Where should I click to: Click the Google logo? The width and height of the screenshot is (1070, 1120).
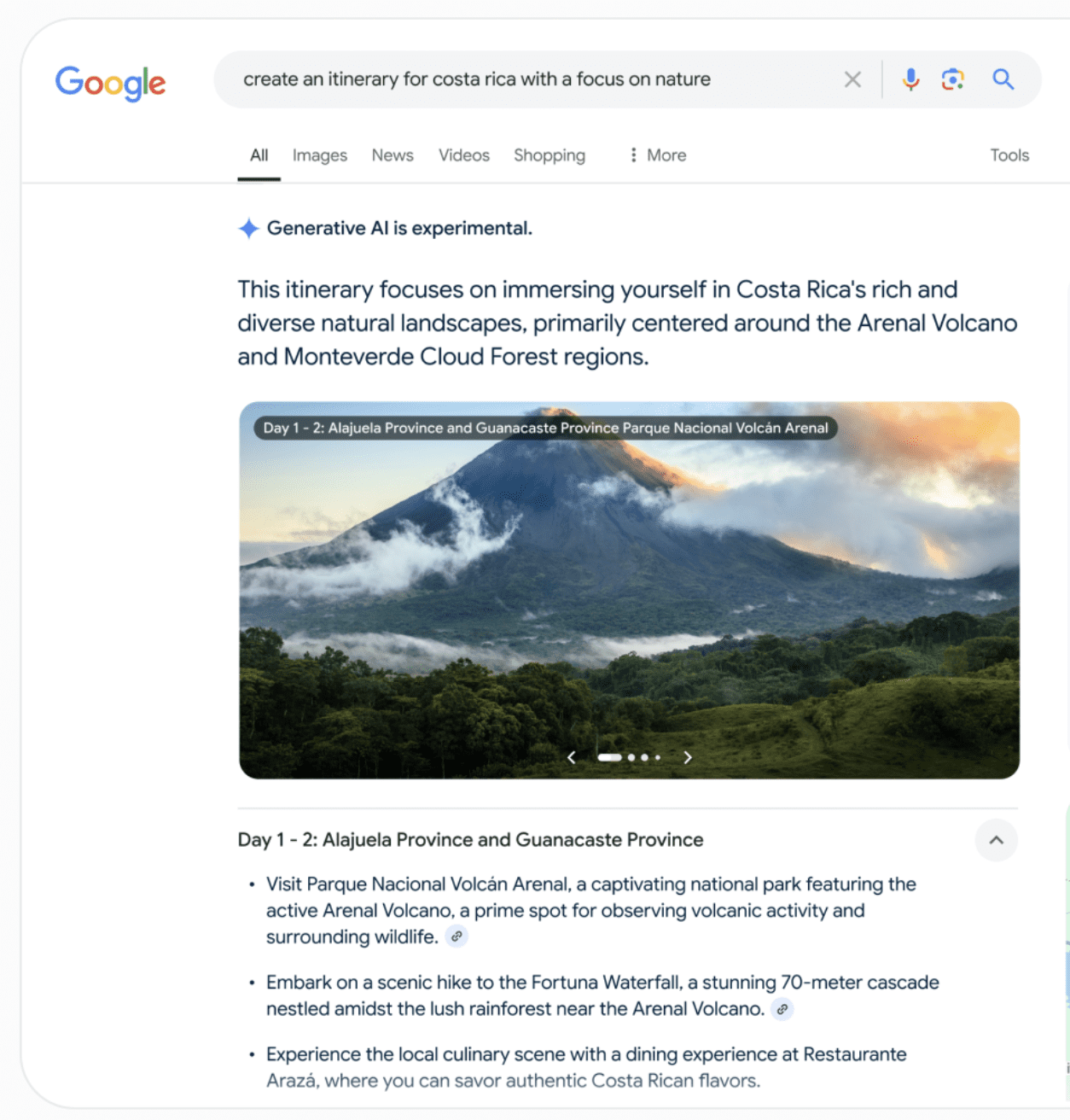click(x=111, y=83)
